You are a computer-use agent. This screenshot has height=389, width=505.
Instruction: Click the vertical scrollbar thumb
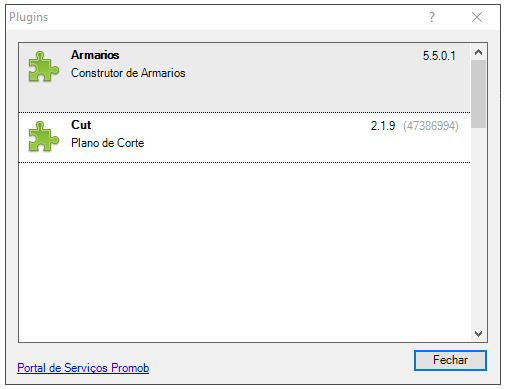click(479, 94)
